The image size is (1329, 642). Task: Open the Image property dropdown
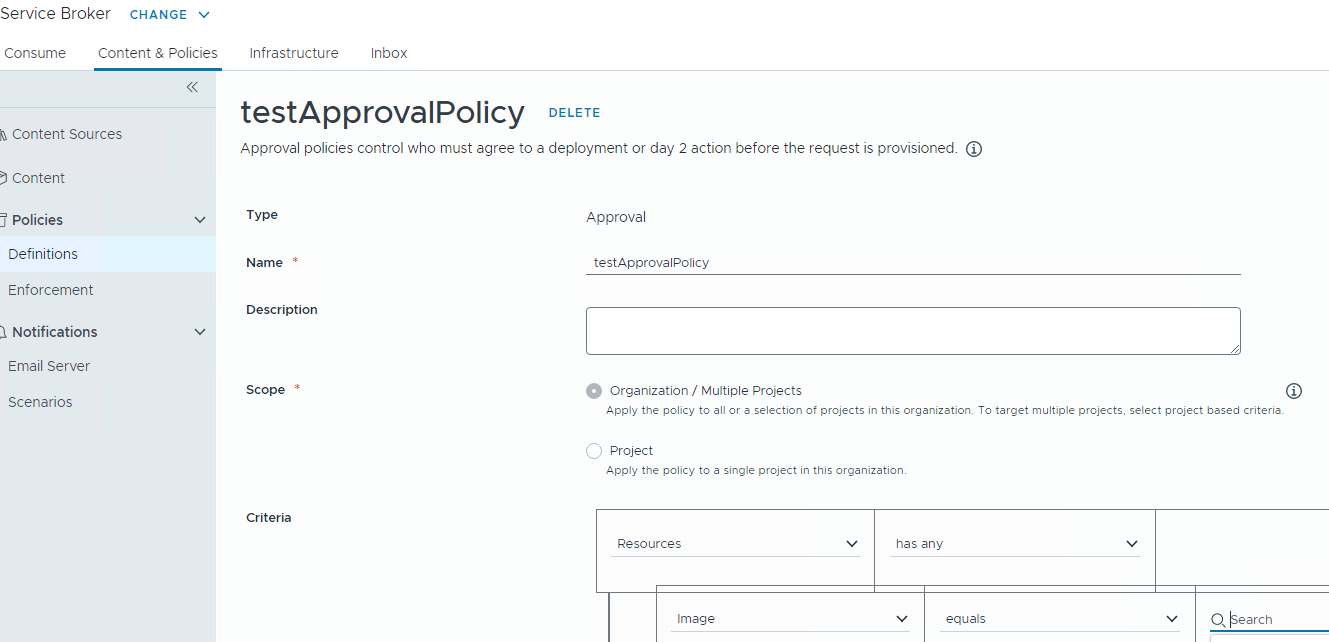pyautogui.click(x=790, y=619)
